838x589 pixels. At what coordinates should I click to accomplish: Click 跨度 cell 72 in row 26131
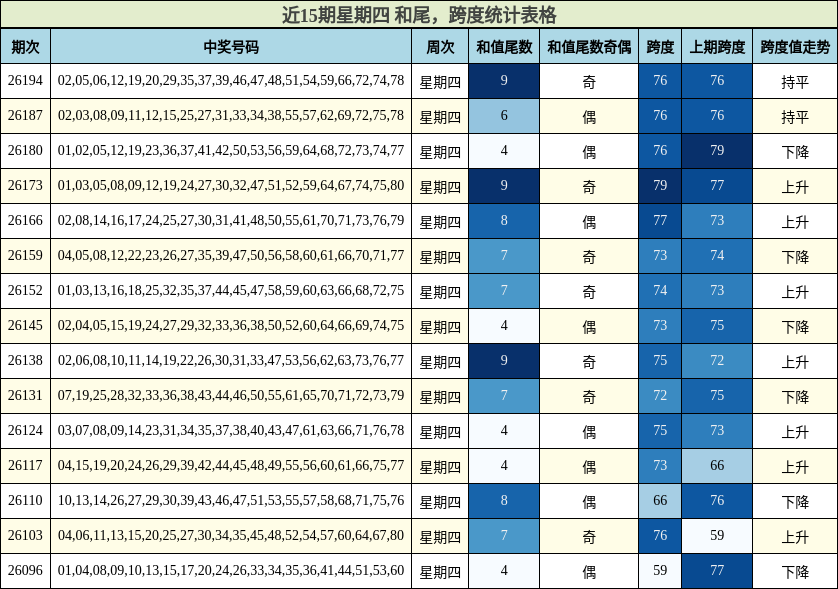pyautogui.click(x=660, y=396)
